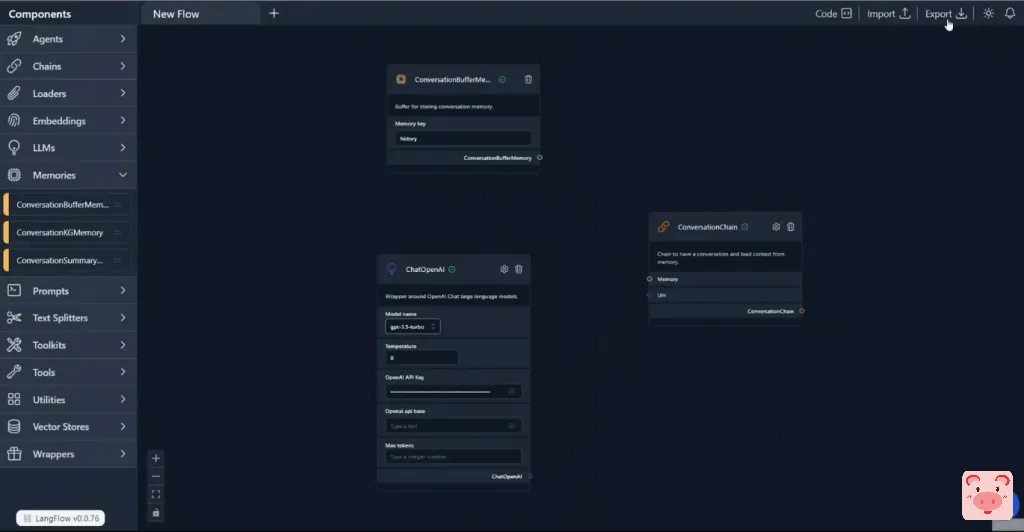Open the Code view button
Image resolution: width=1024 pixels, height=532 pixels.
pyautogui.click(x=833, y=14)
